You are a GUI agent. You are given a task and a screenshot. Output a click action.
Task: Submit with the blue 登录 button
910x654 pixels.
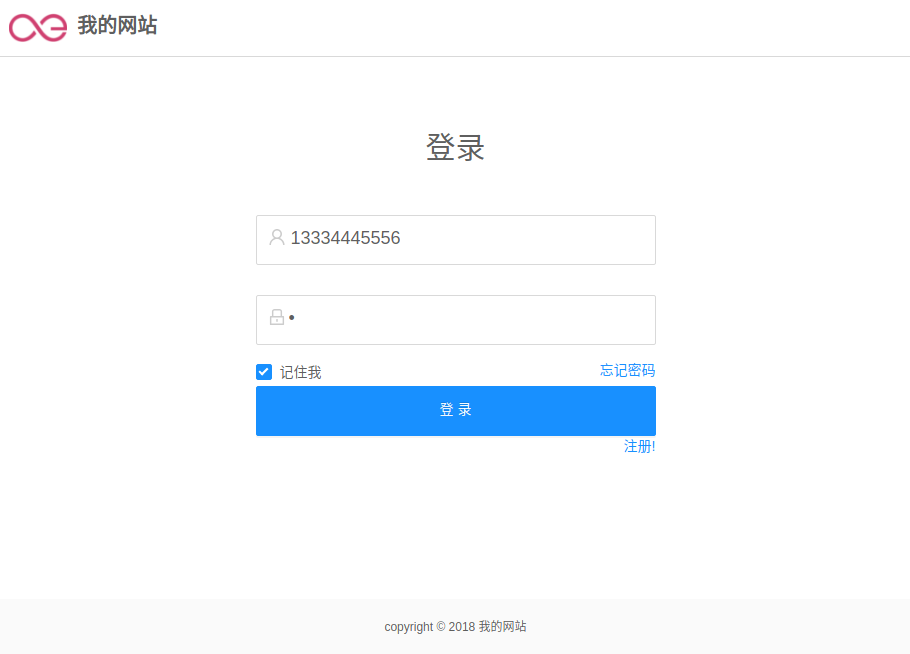[x=456, y=411]
